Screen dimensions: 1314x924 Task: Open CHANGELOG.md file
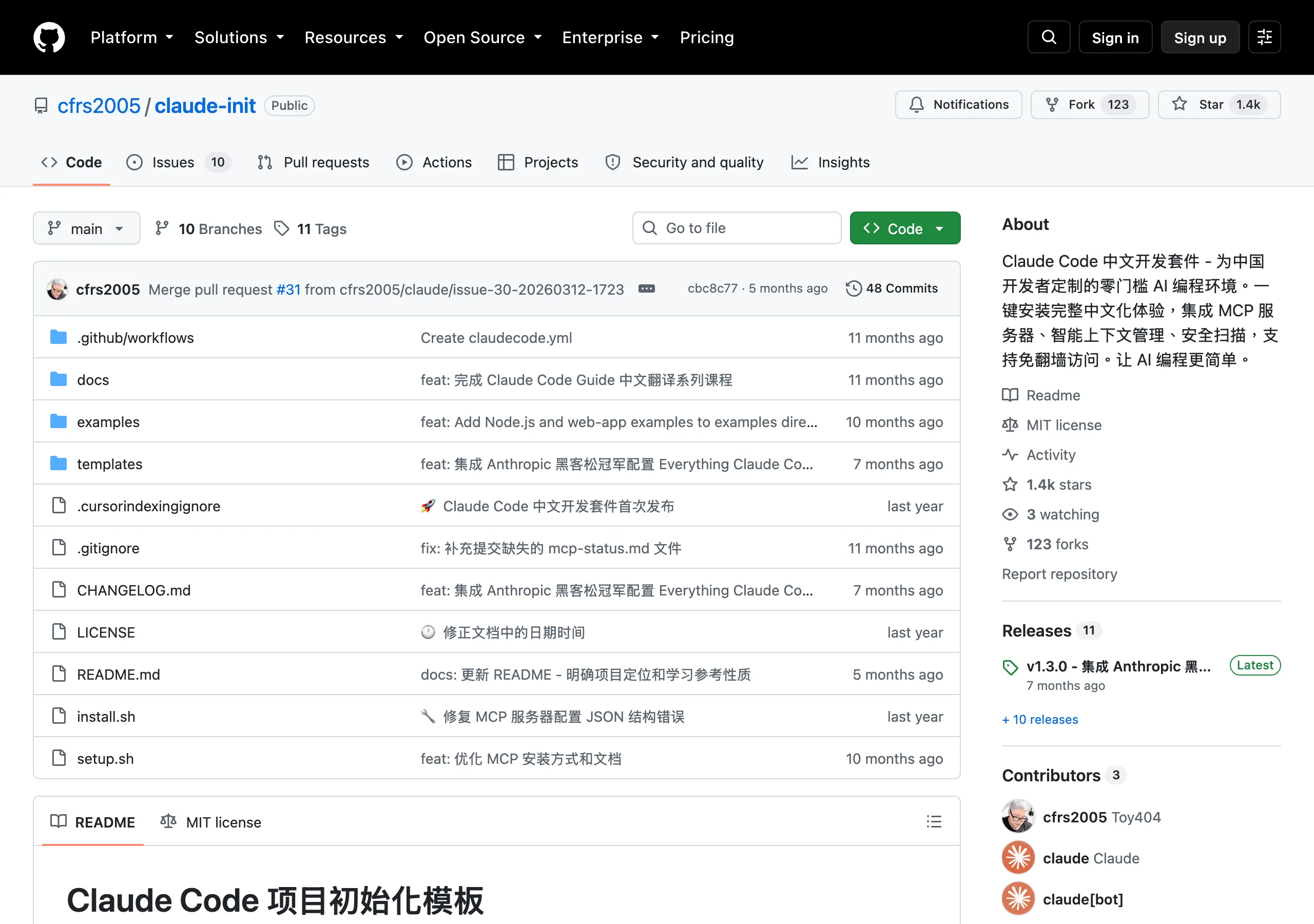(x=133, y=590)
